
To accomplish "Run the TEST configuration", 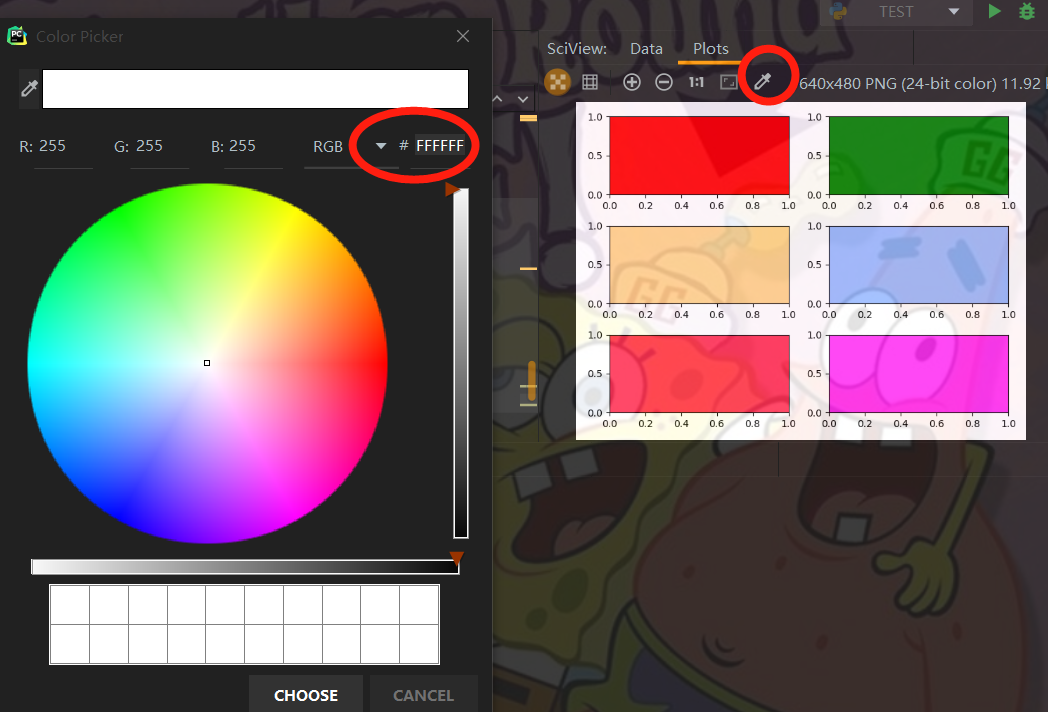I will tap(995, 11).
